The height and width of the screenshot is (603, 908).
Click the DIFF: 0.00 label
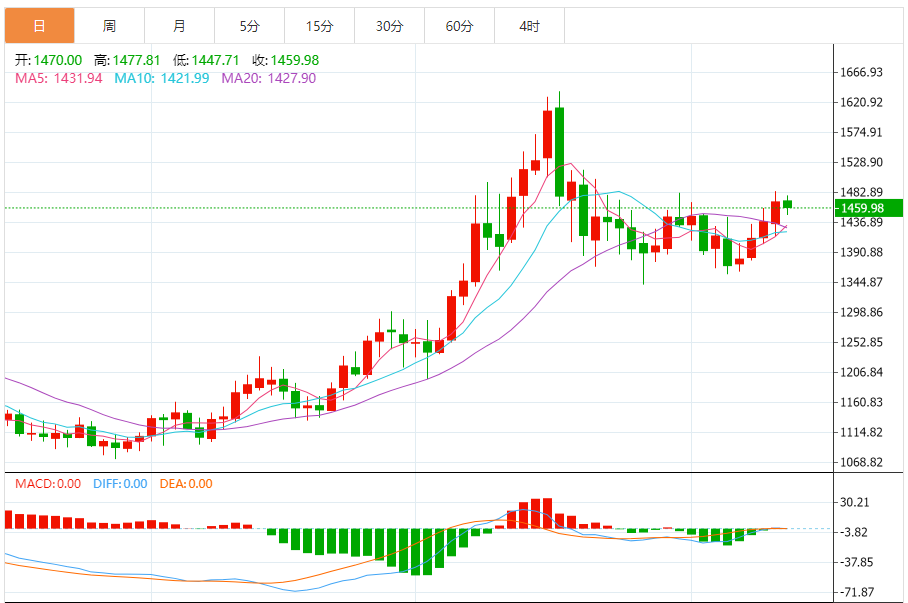pyautogui.click(x=118, y=484)
